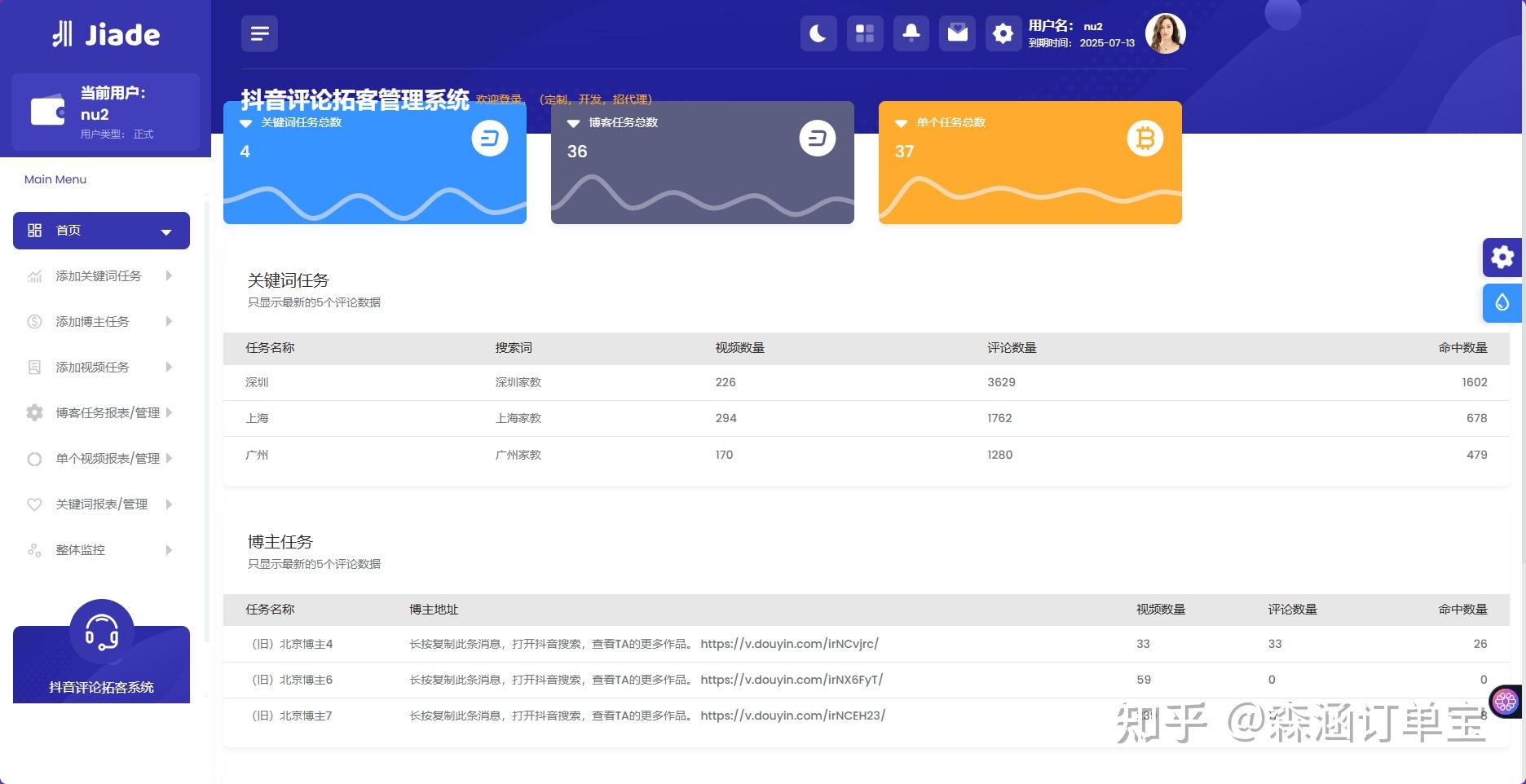Screen dimensions: 1526x784
Task: Expand arrow next to 单个视频报表/管理
Action: [169, 458]
